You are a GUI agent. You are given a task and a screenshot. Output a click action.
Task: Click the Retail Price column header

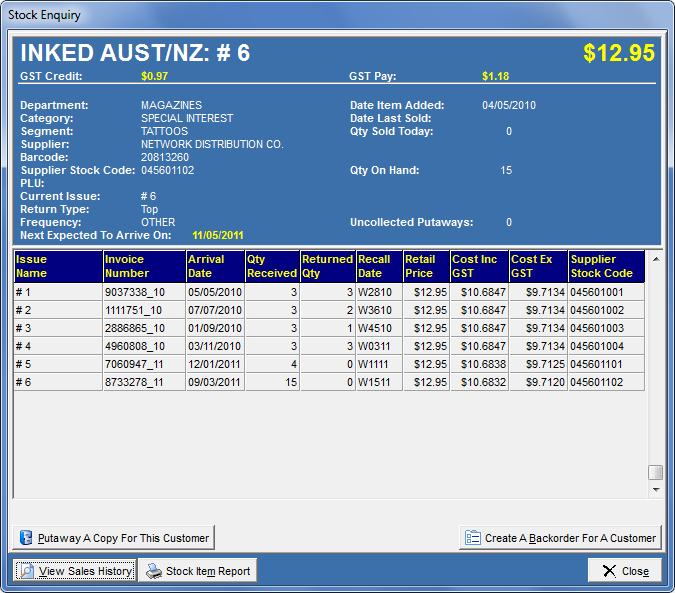pos(426,266)
